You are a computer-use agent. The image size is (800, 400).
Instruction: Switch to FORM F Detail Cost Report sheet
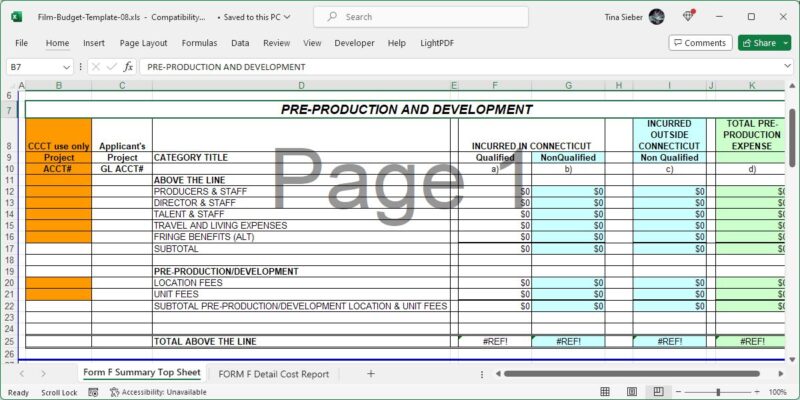[273, 374]
